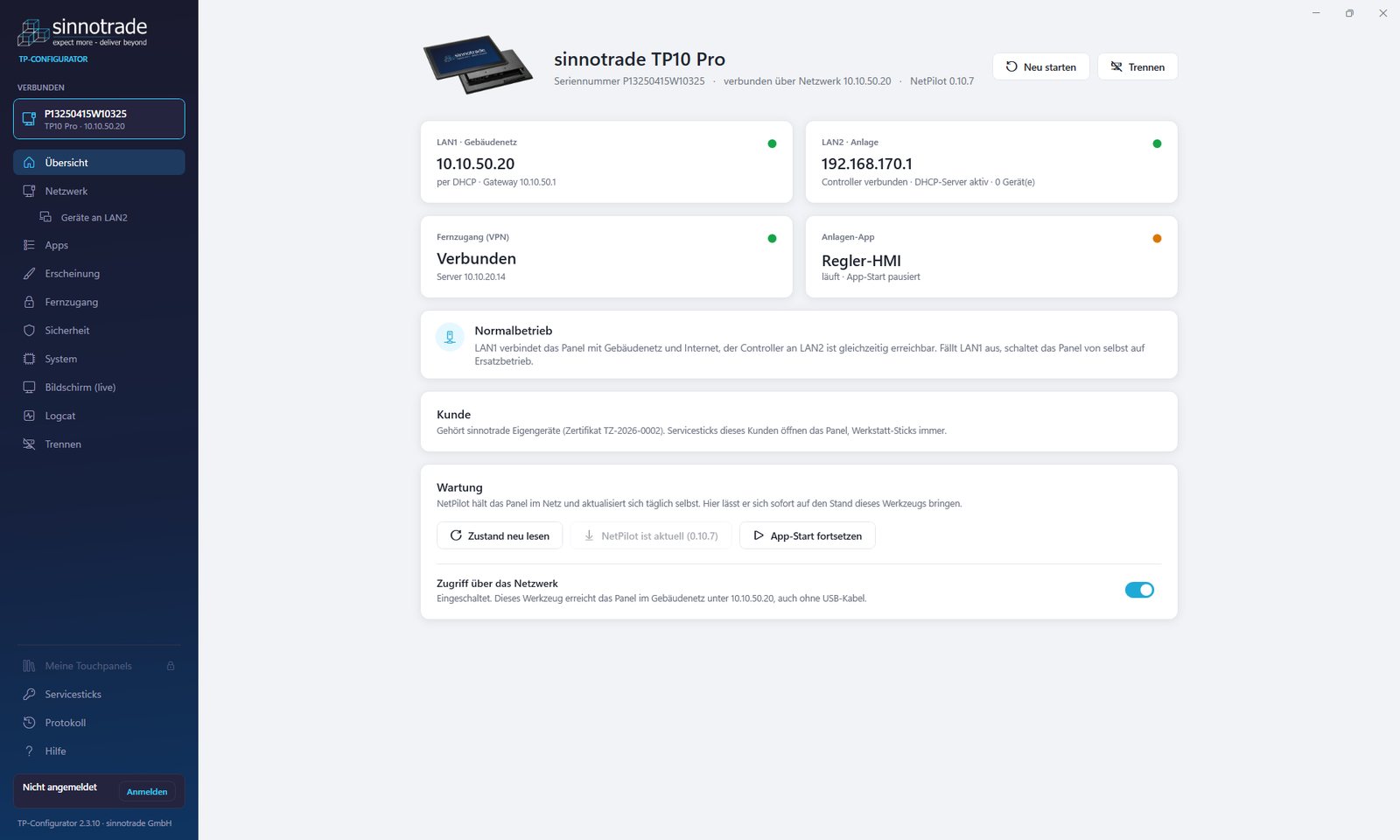
Task: Click the header Trennen button
Action: [x=1137, y=66]
